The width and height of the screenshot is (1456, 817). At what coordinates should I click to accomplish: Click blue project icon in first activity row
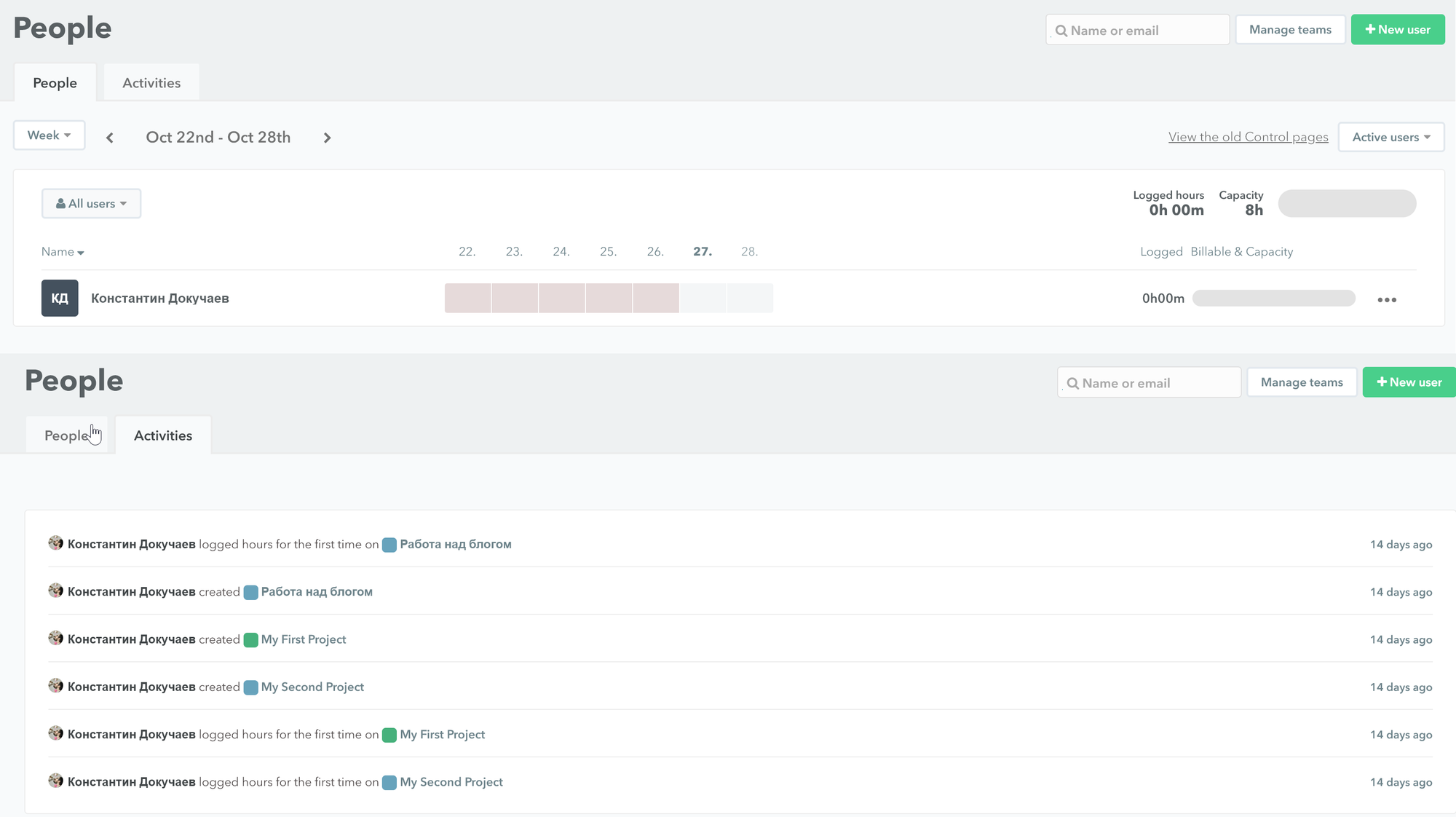point(389,545)
